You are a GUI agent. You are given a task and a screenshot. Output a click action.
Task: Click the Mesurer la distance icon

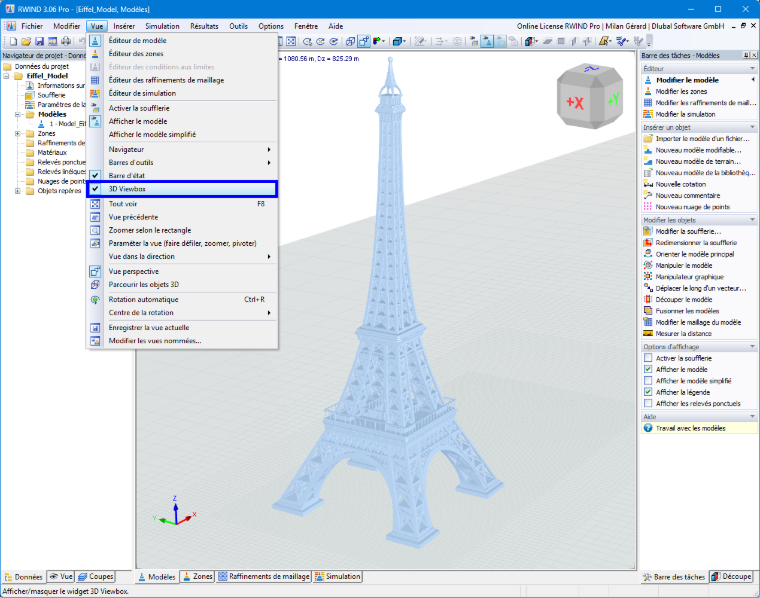pos(648,333)
